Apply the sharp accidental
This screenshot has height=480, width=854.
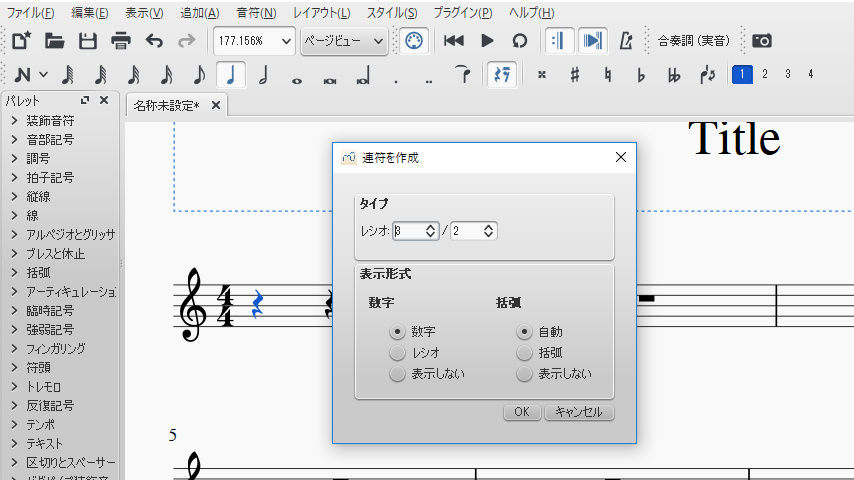(x=575, y=75)
